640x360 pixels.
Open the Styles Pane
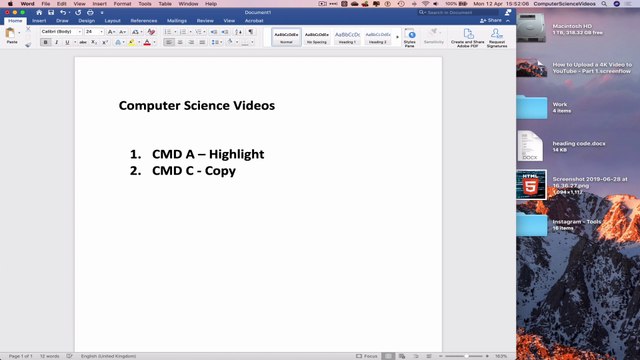[409, 38]
